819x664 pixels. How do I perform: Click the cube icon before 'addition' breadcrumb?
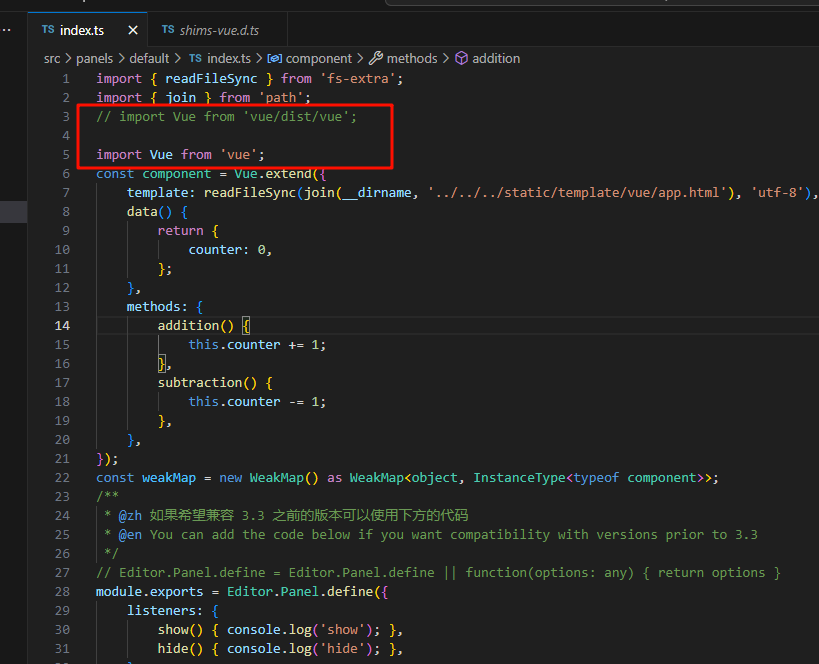461,58
